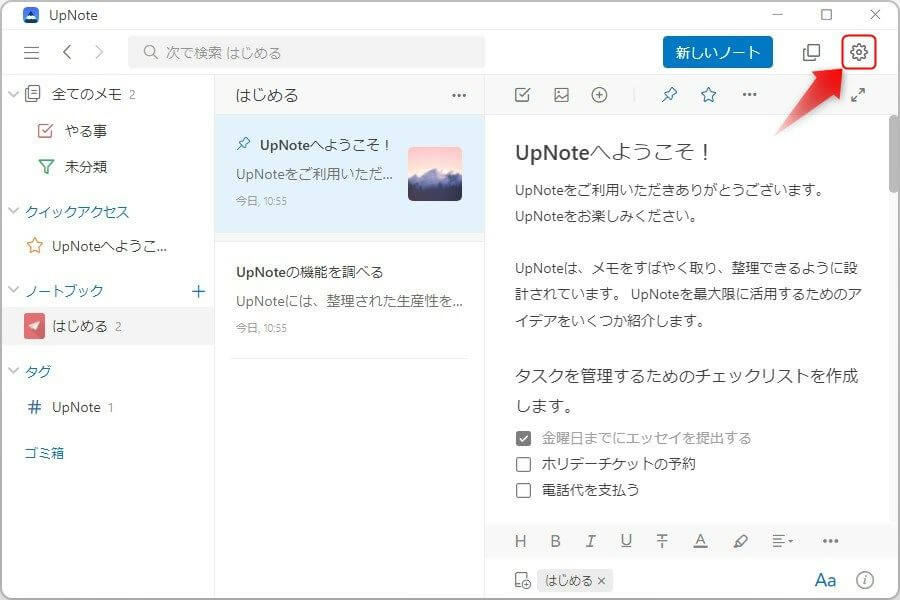
Task: Open more formatting options ellipsis
Action: click(831, 541)
